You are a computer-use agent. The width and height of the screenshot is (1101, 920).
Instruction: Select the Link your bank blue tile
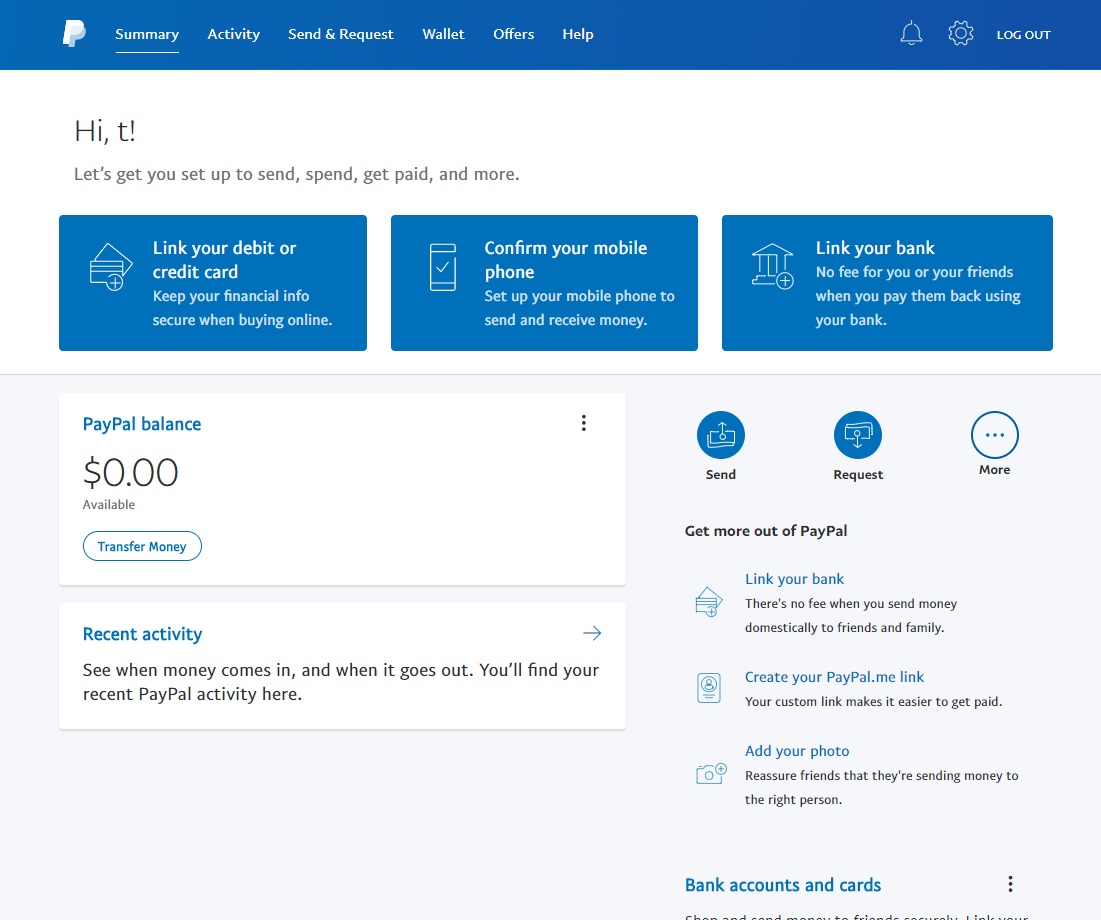(x=887, y=283)
